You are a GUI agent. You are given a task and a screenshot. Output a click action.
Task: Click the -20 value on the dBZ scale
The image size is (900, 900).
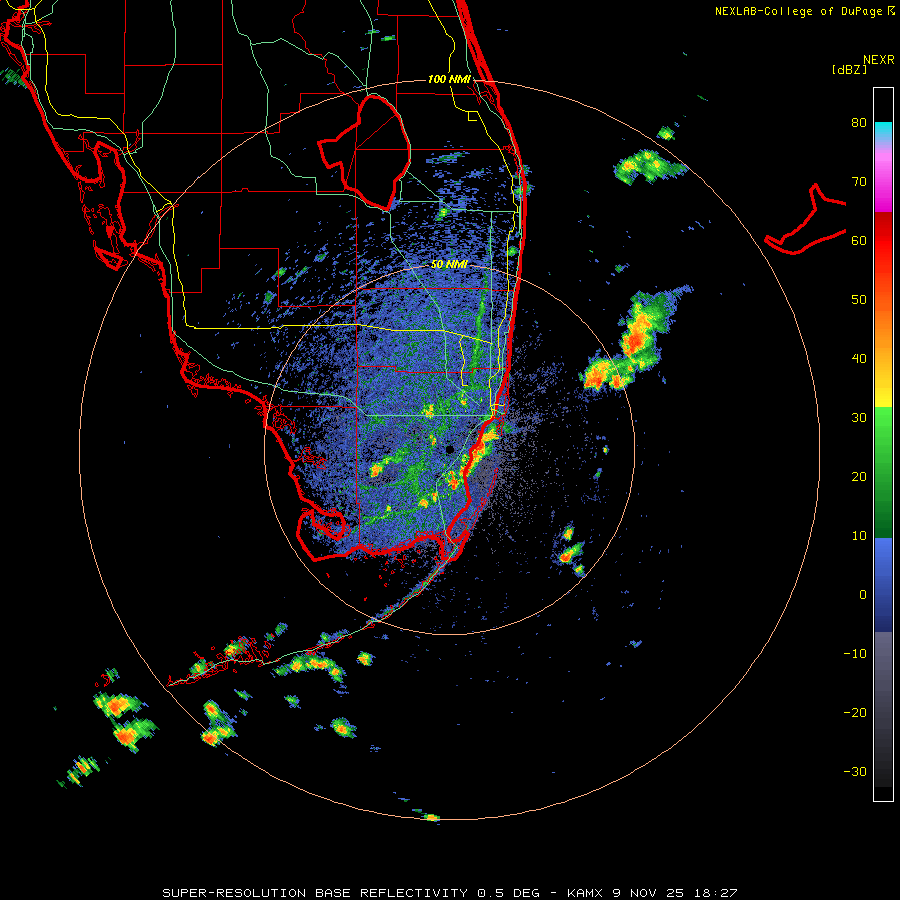[x=855, y=712]
